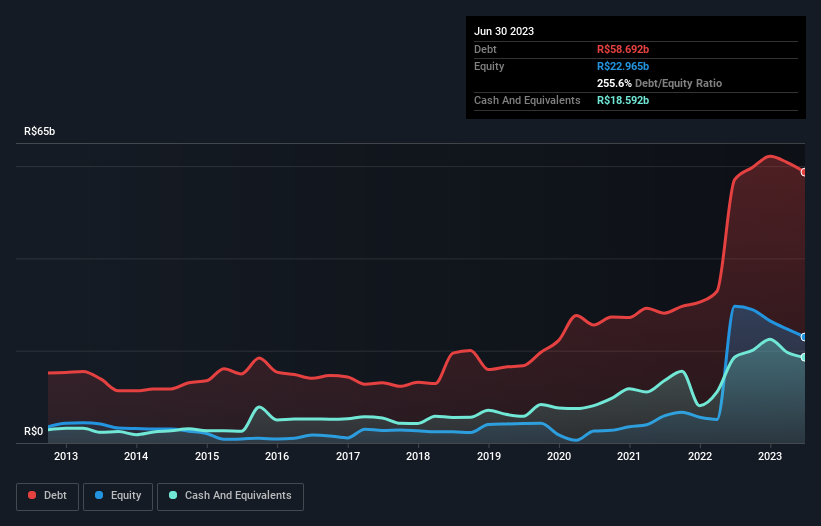Click the R$0 y-axis label
821x526 pixels.
(35, 432)
